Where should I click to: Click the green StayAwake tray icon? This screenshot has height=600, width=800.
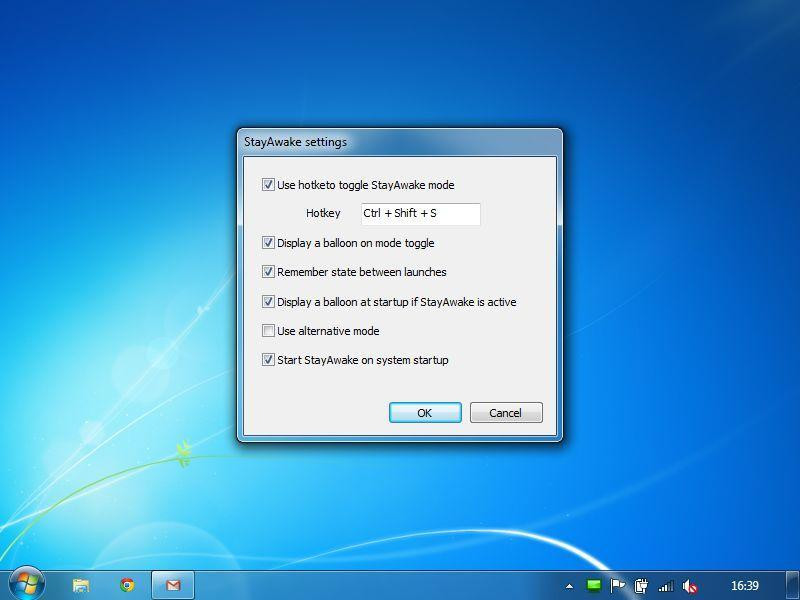593,586
